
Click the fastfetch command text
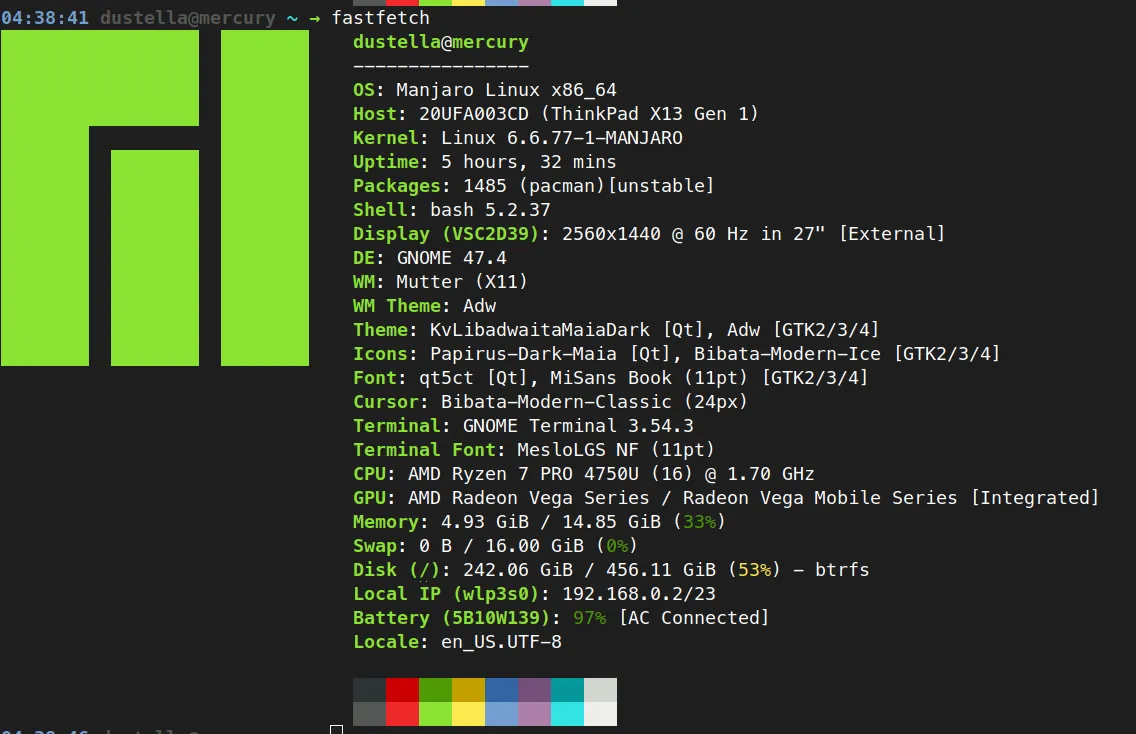tap(381, 18)
